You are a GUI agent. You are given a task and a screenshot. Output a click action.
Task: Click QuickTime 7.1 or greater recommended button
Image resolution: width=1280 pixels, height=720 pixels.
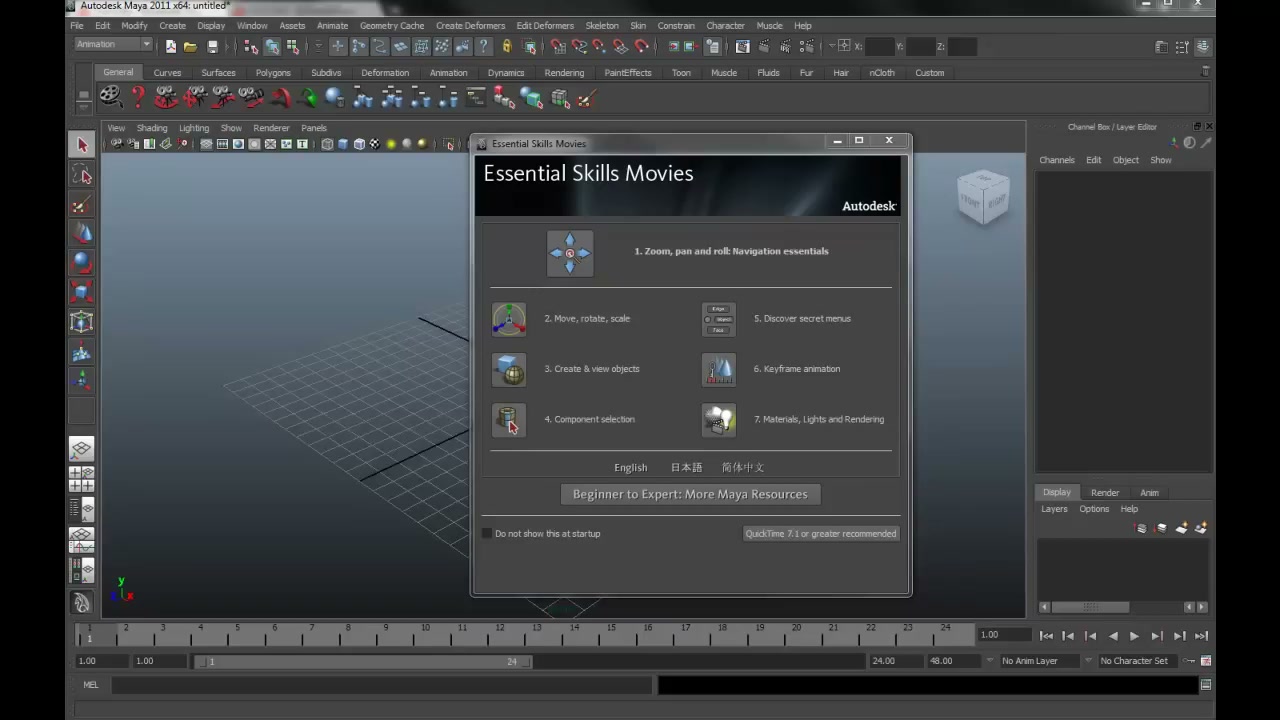(x=821, y=534)
